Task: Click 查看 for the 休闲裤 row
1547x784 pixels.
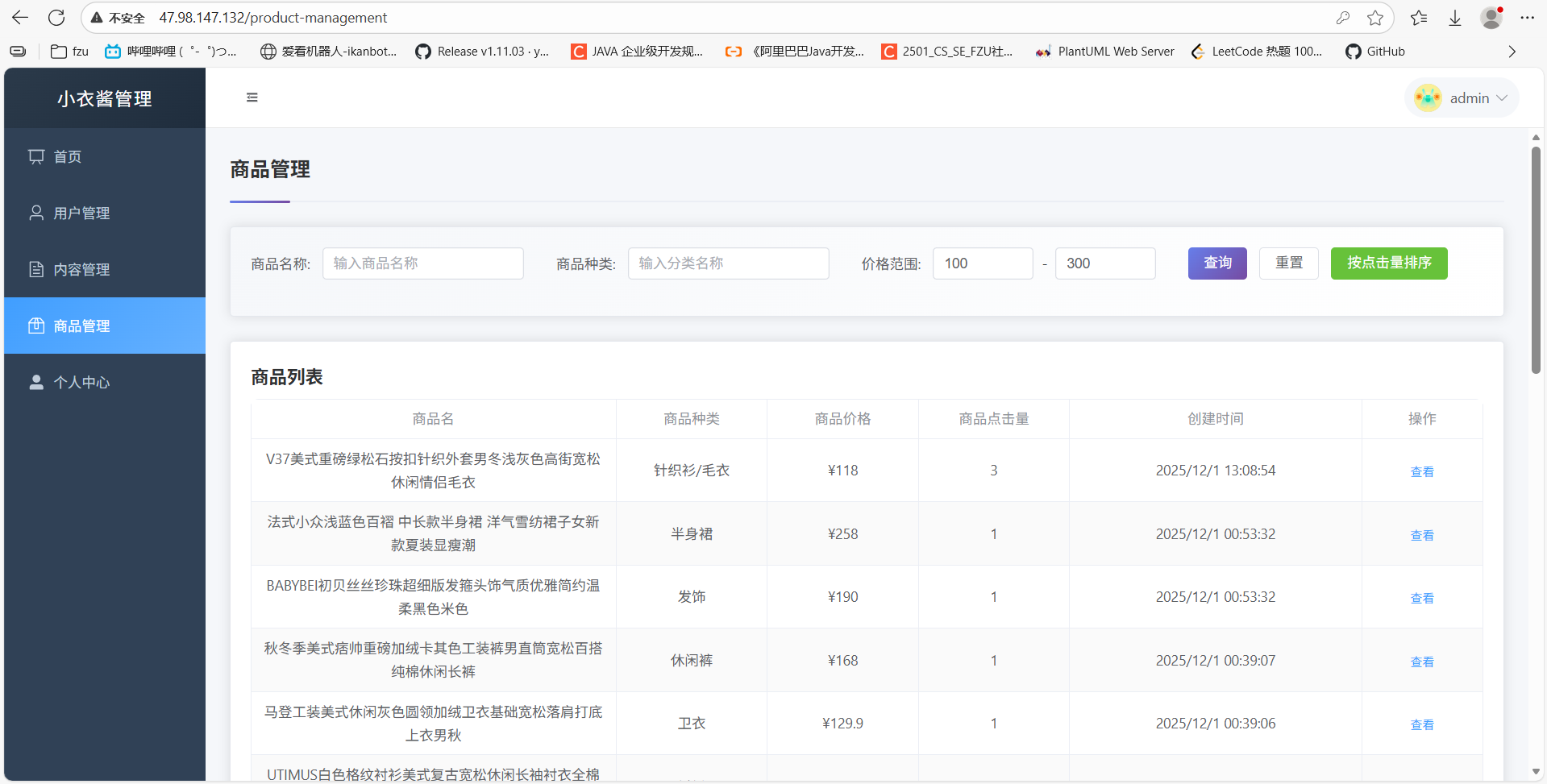Action: [x=1422, y=662]
